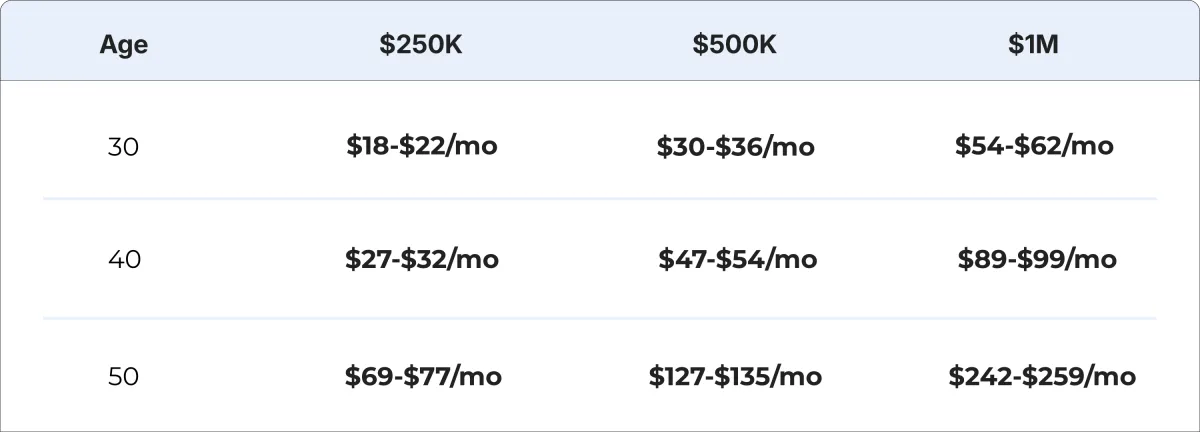
Task: Click the divider between age 40 and 50 rows
Action: pyautogui.click(x=600, y=319)
